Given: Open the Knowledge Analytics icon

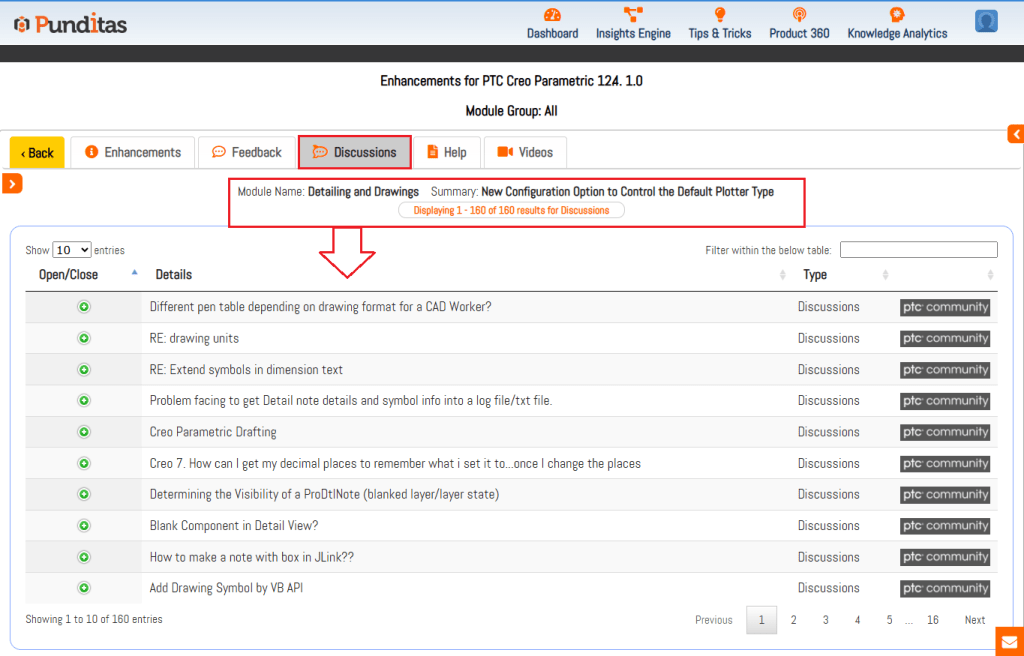Looking at the screenshot, I should (897, 14).
